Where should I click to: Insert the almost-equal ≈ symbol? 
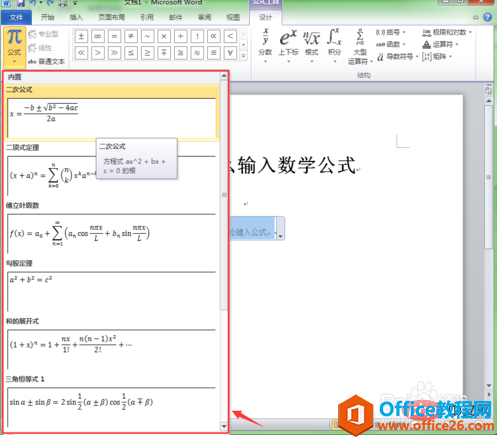click(197, 53)
